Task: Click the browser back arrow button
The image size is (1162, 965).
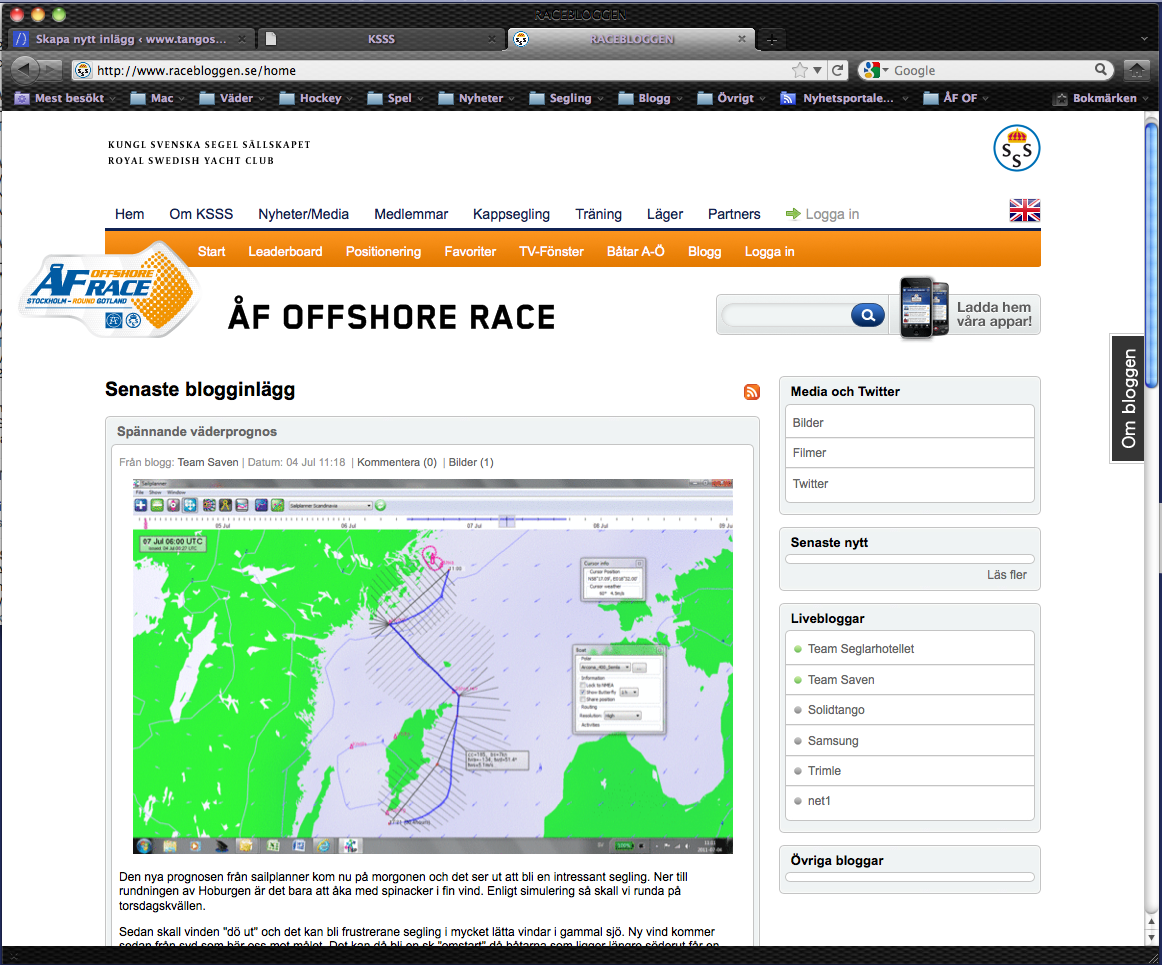Action: coord(24,70)
